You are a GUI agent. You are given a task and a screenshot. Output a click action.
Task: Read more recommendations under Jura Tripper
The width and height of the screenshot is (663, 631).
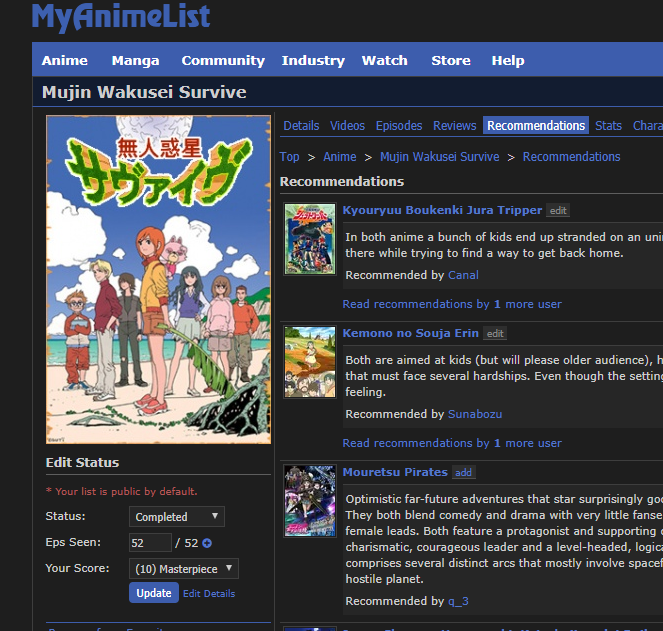pyautogui.click(x=452, y=304)
